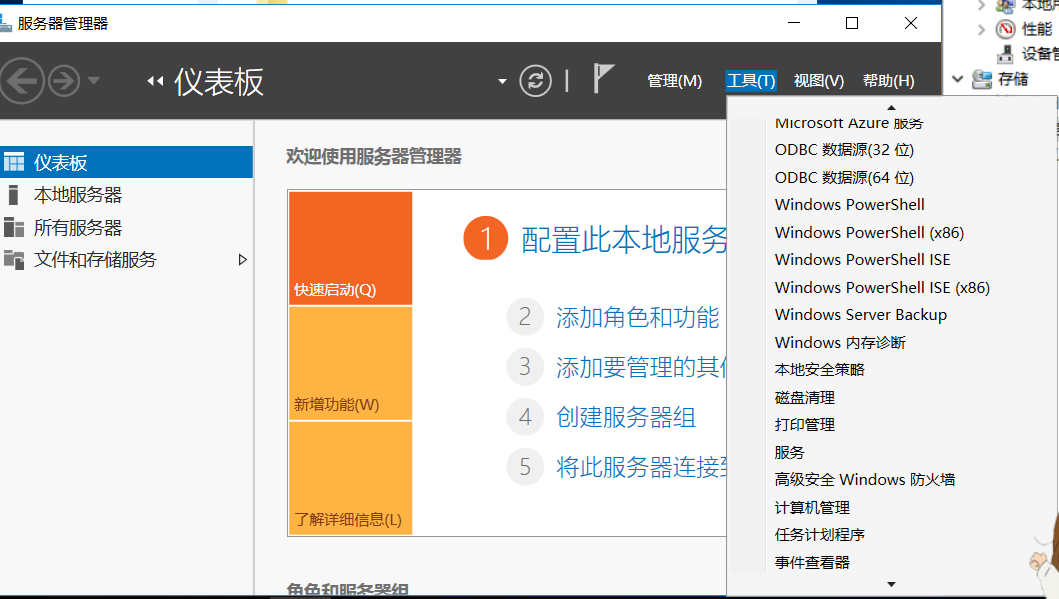Image resolution: width=1059 pixels, height=599 pixels.
Task: Click the 添加要管理的其他服务器 link
Action: pyautogui.click(x=642, y=367)
